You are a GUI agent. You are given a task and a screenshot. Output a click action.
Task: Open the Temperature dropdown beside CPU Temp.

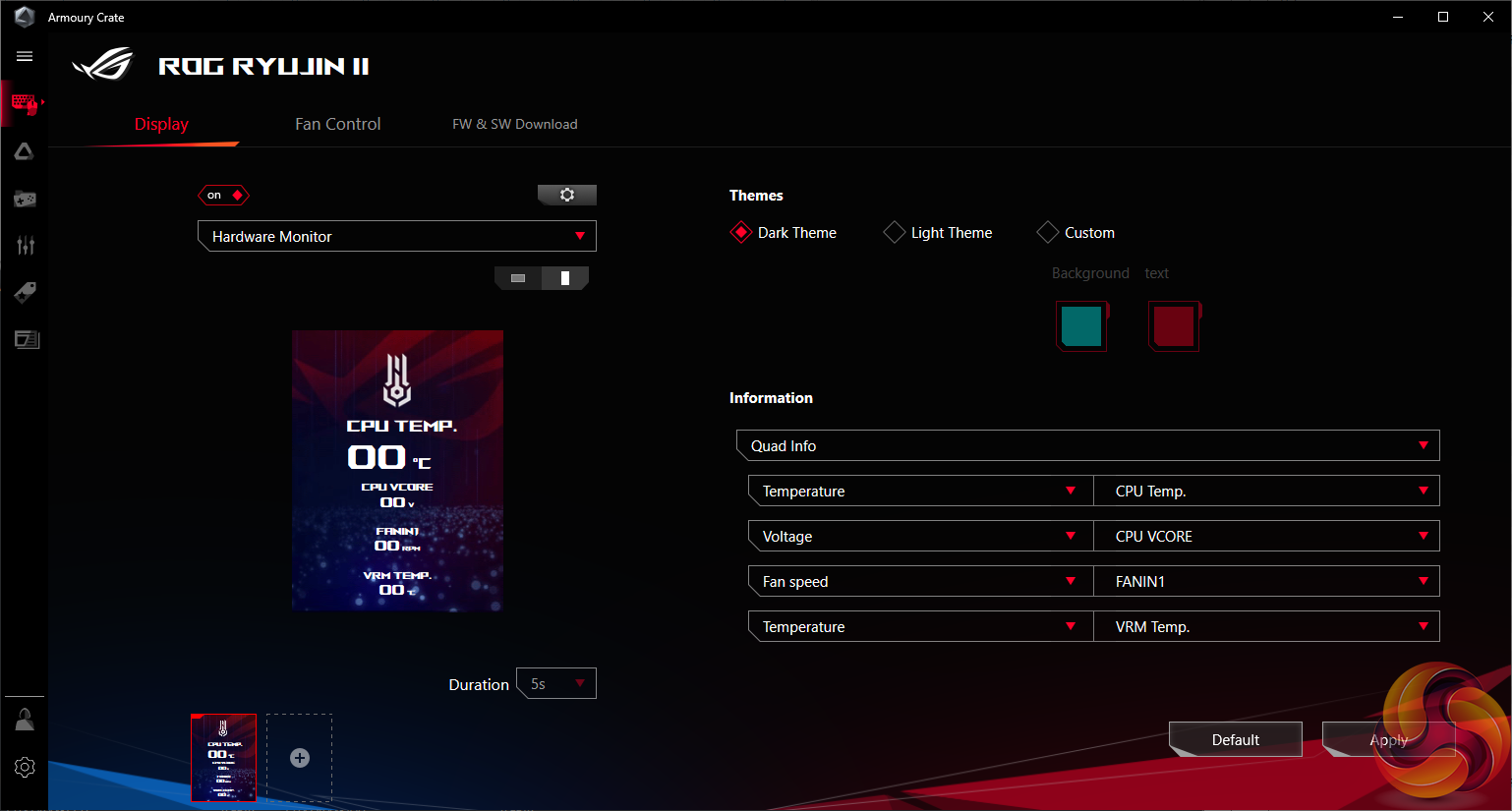[x=921, y=491]
